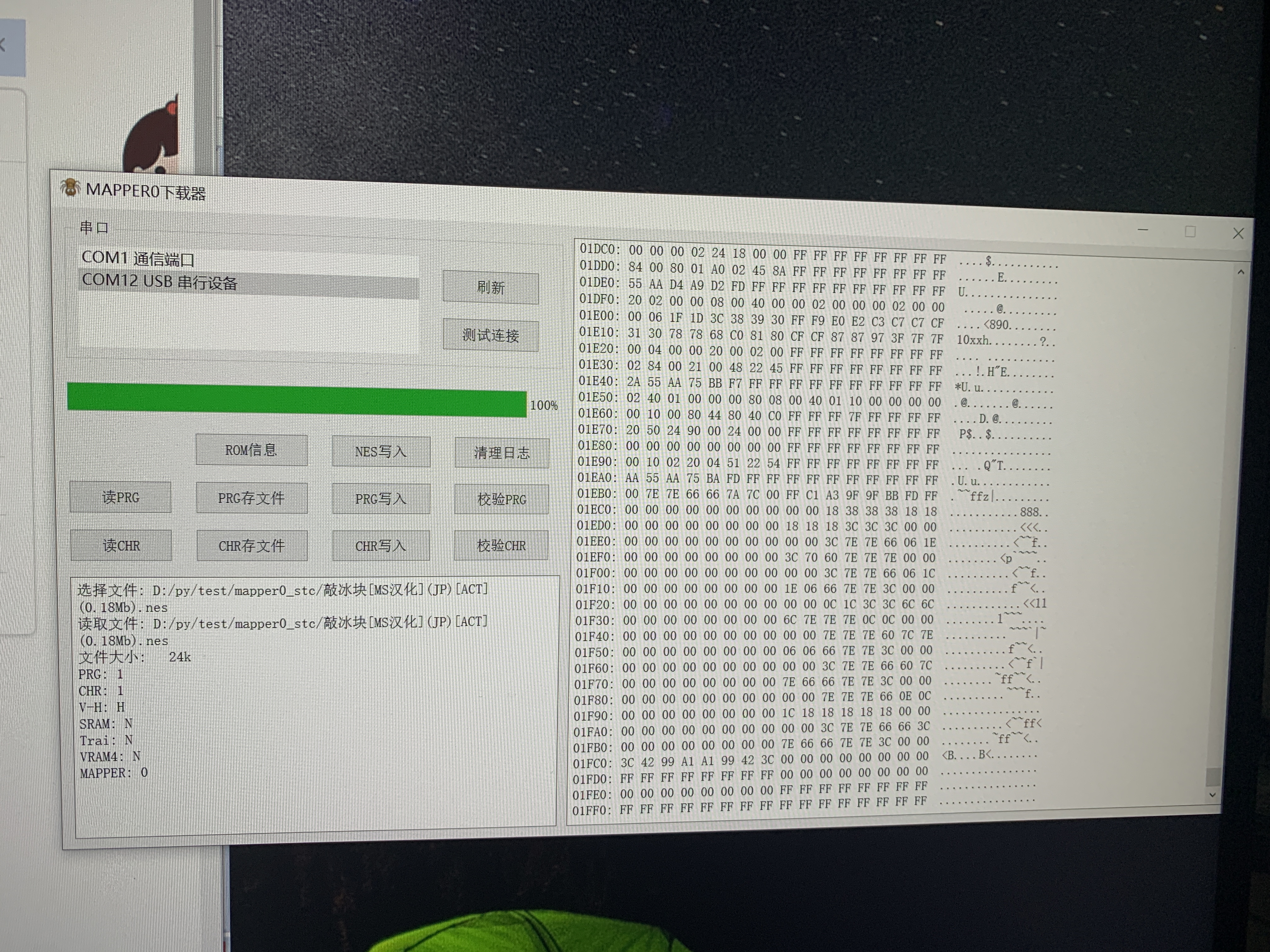This screenshot has height=952, width=1270.
Task: Click the 选择文件 log line
Action: [283, 598]
